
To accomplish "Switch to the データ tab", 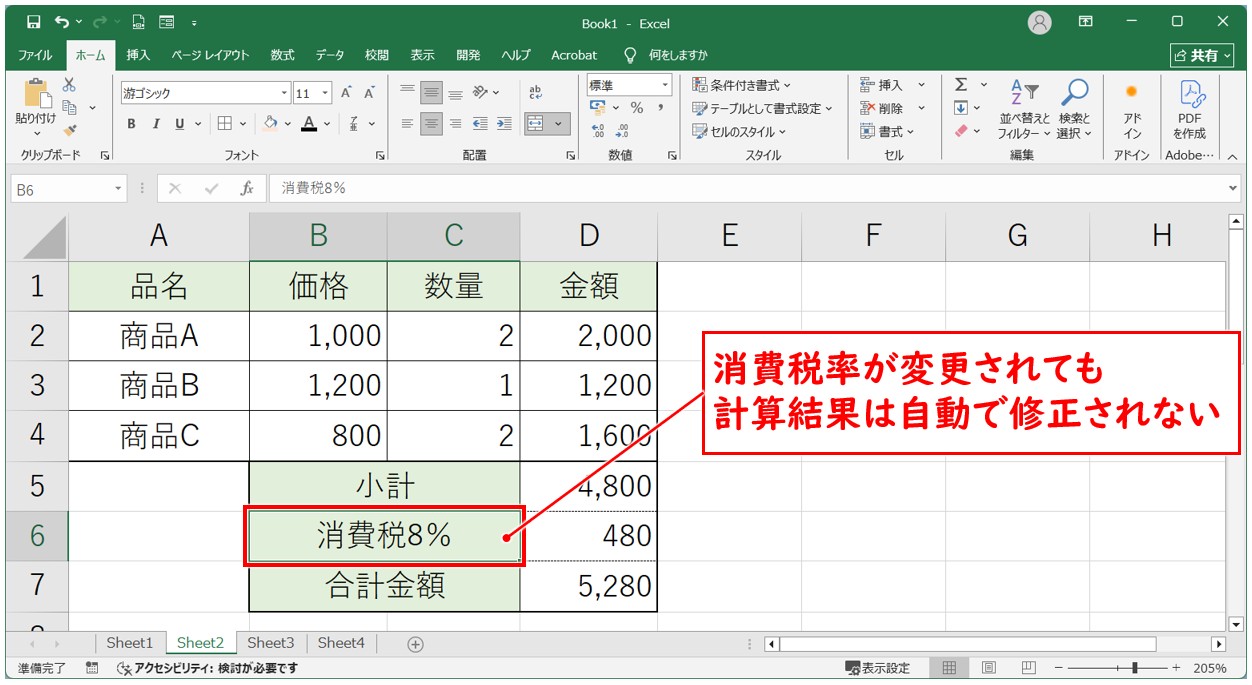I will click(x=329, y=55).
